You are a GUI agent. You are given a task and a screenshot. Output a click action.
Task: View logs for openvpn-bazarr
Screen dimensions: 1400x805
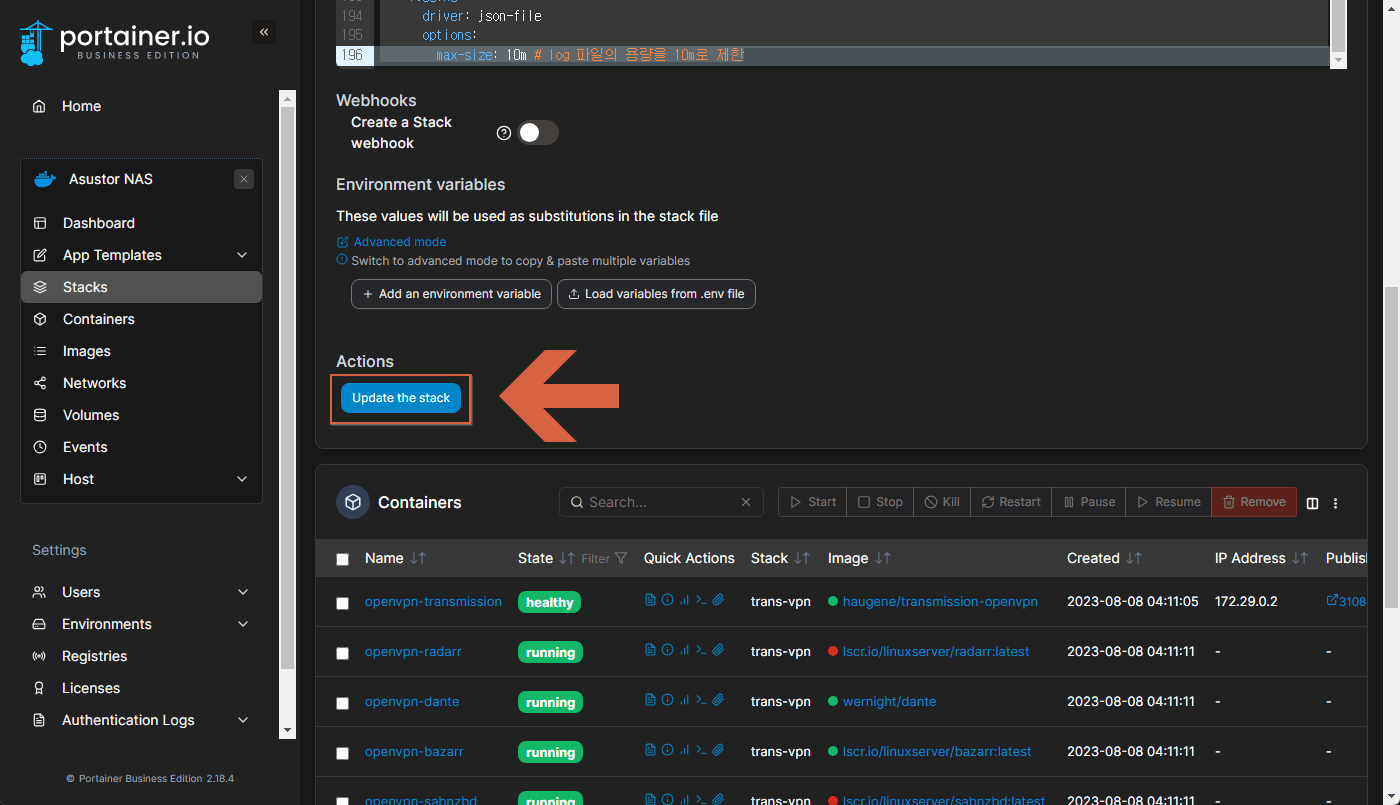click(650, 750)
